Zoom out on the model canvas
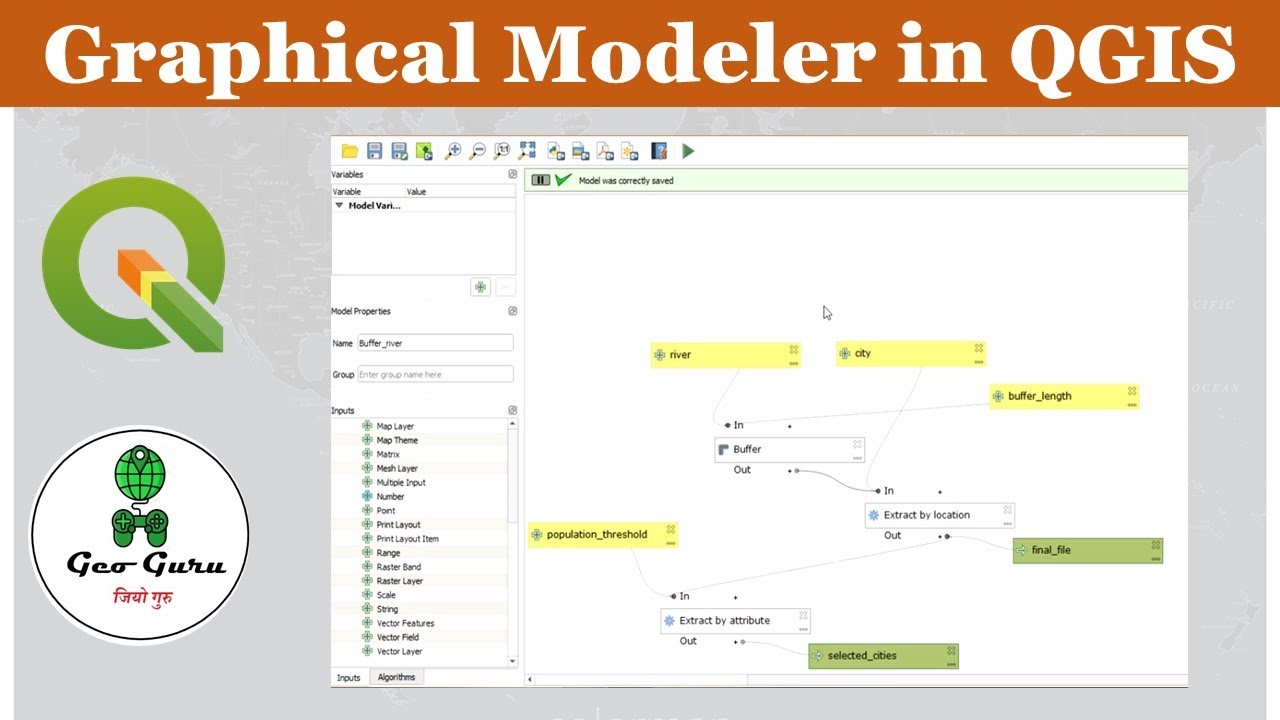Image resolution: width=1280 pixels, height=720 pixels. [x=478, y=151]
